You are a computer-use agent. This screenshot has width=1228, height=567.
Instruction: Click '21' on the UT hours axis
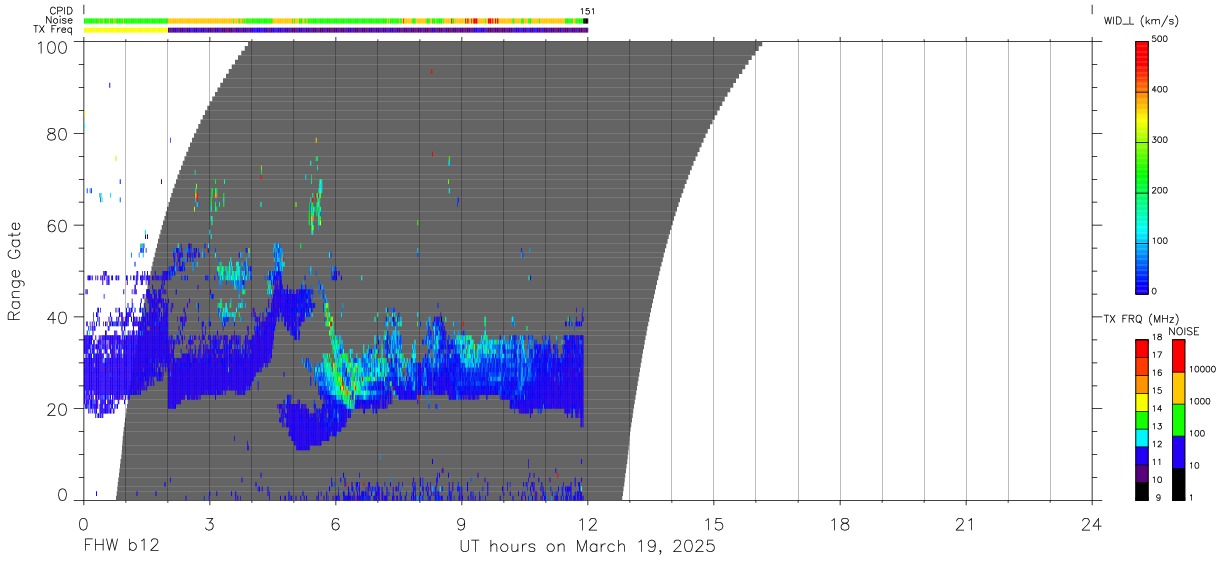pos(966,523)
